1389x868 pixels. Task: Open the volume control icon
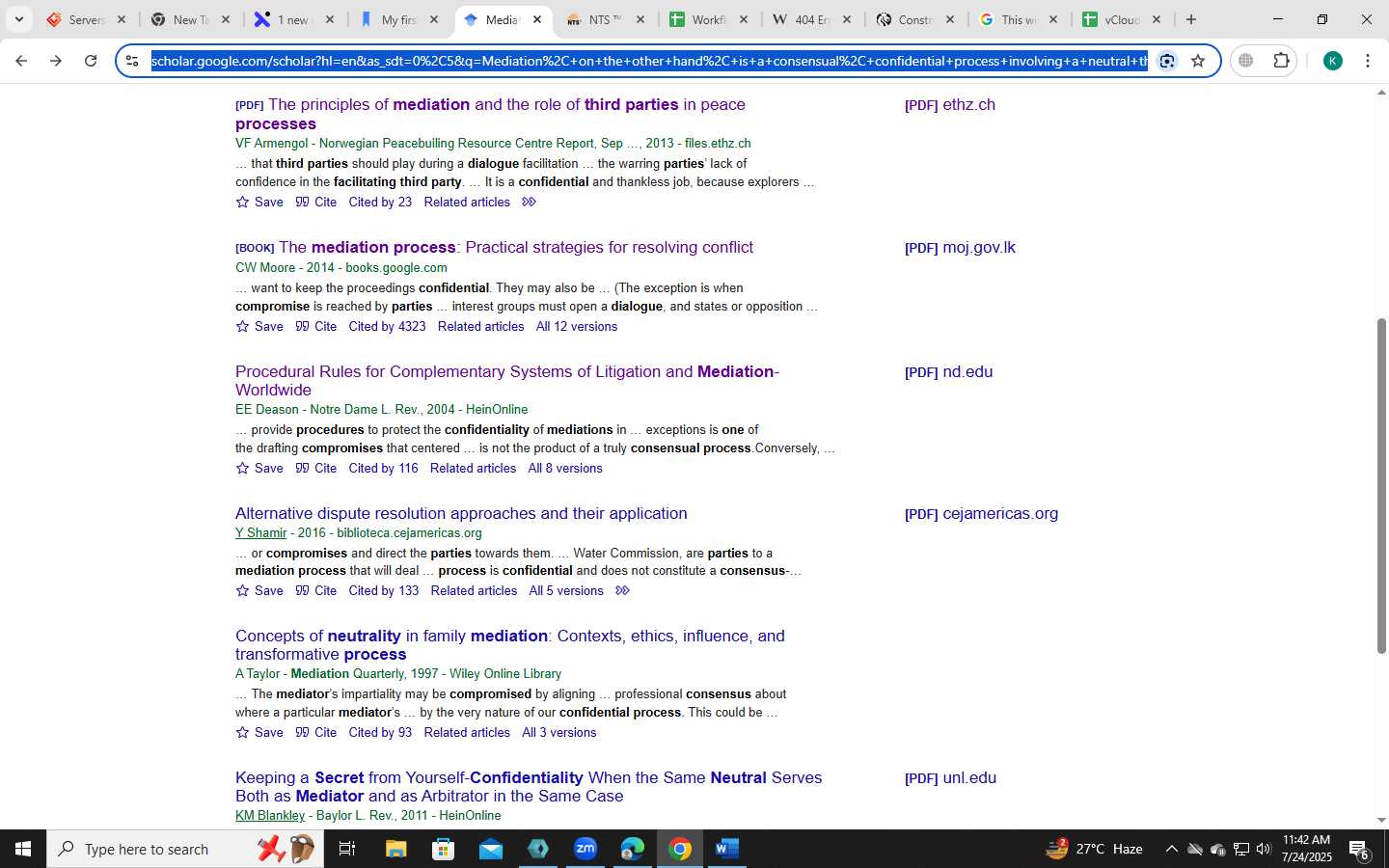click(1264, 849)
